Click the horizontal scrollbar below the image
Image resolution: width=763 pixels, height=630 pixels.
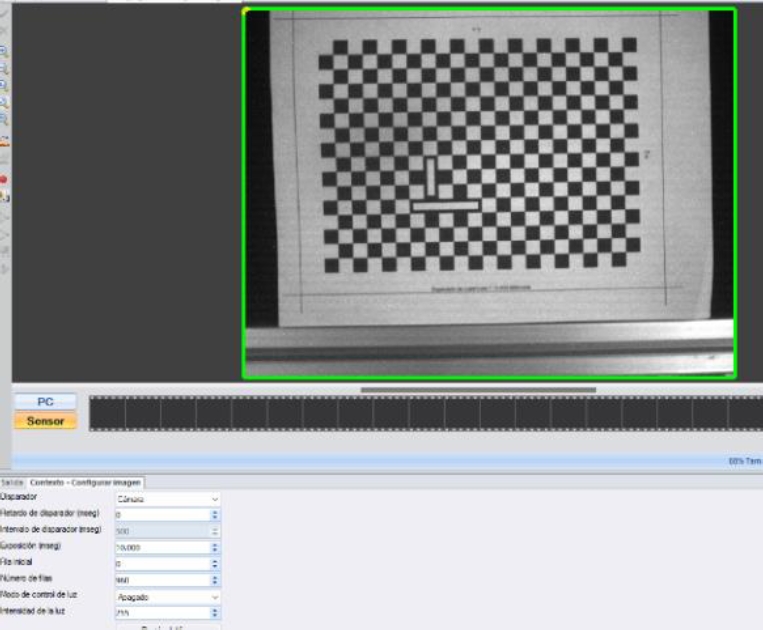tap(478, 389)
